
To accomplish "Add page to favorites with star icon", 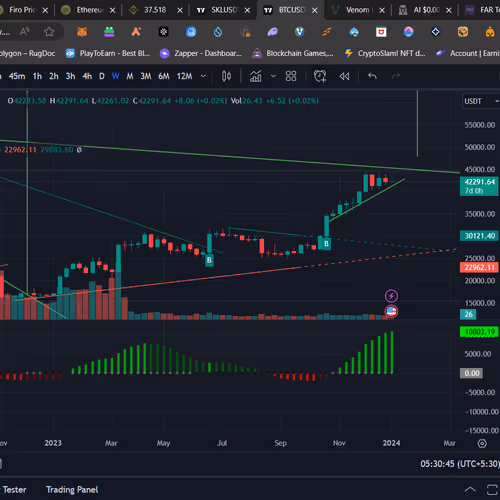I will pyautogui.click(x=49, y=32).
